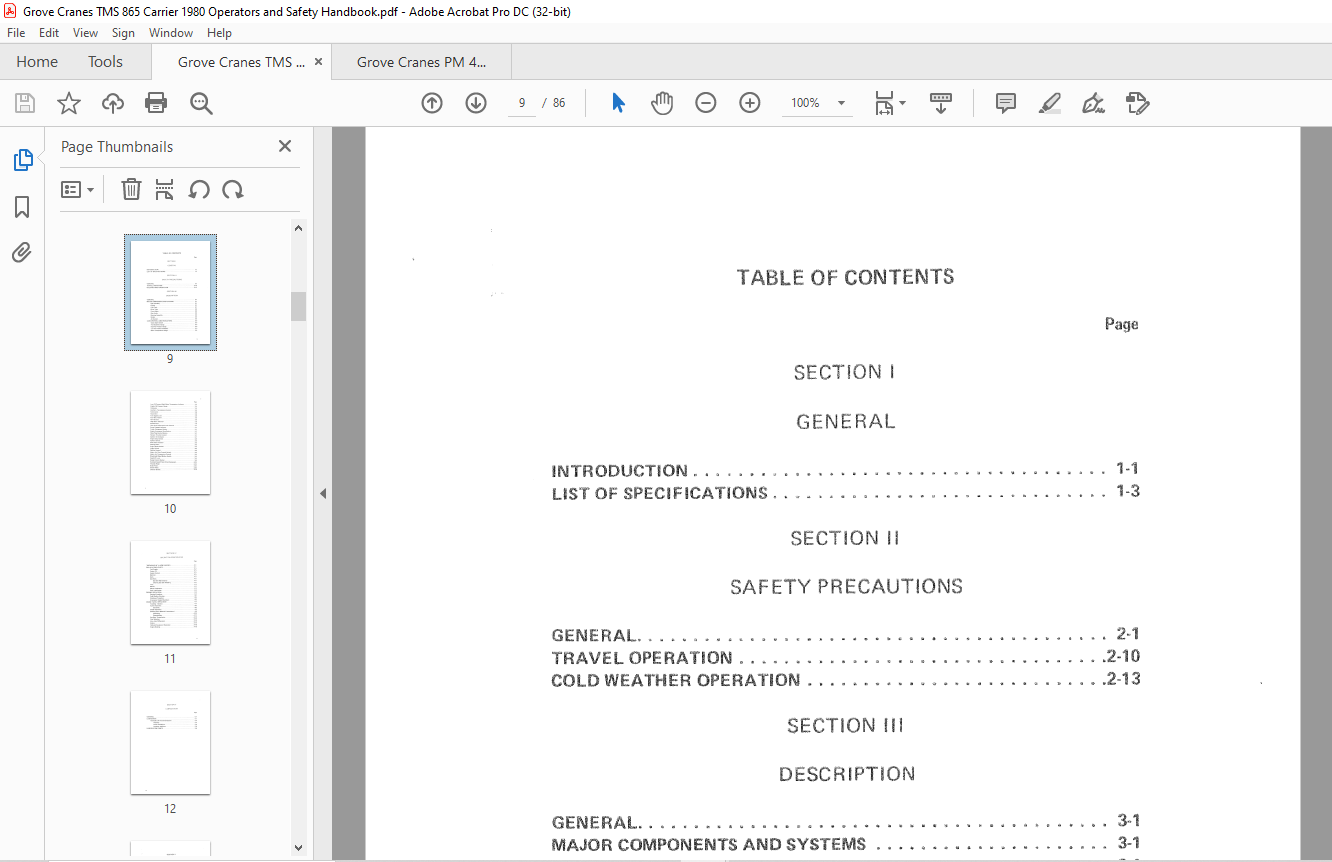
Task: Open the Sign menu
Action: [x=123, y=33]
